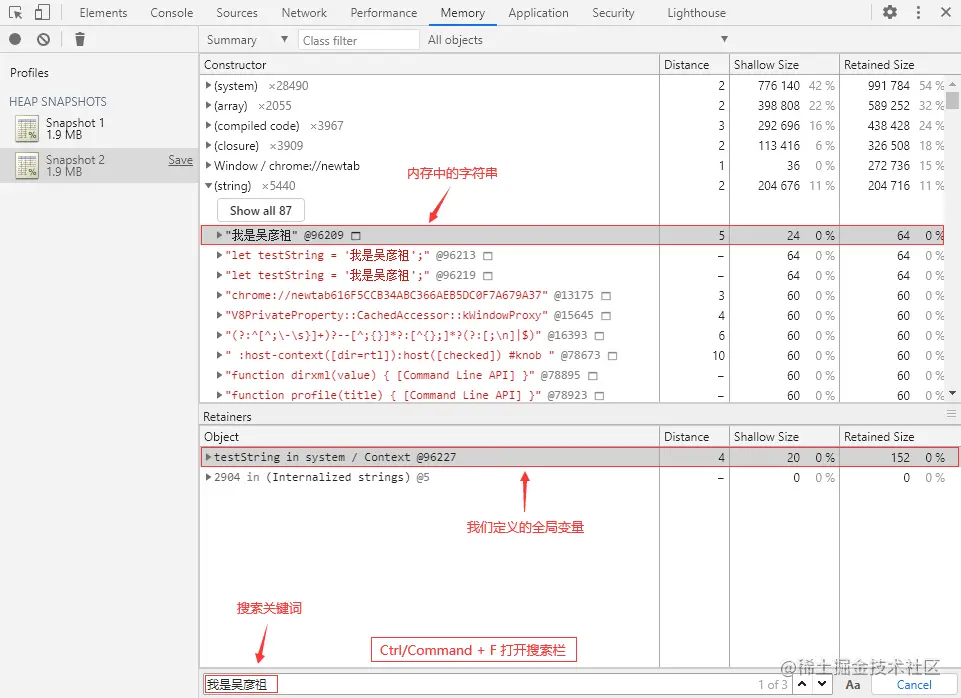Switch to the Sources tab
This screenshot has height=698, width=961.
pos(237,13)
